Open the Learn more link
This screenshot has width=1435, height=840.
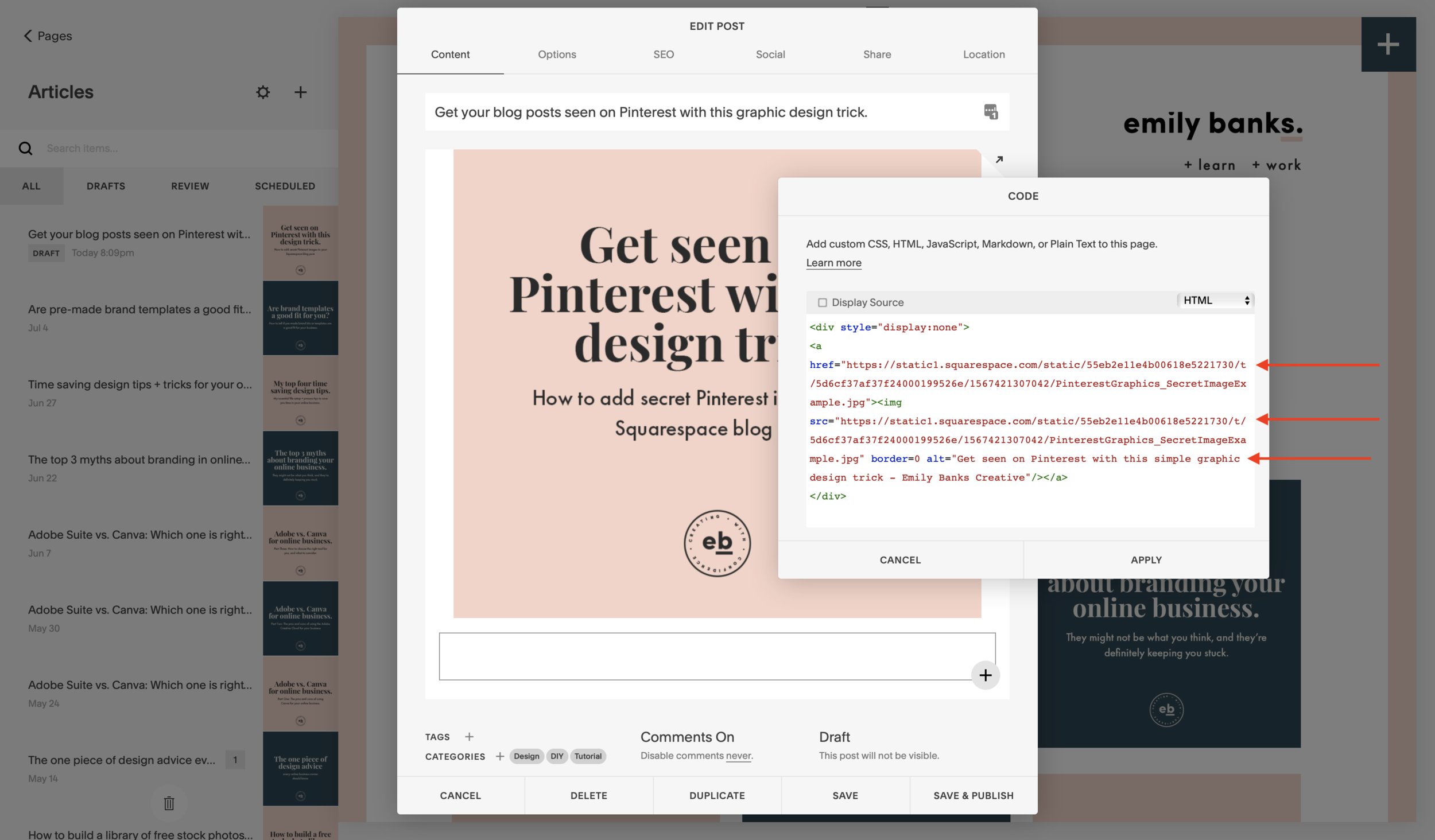click(833, 263)
